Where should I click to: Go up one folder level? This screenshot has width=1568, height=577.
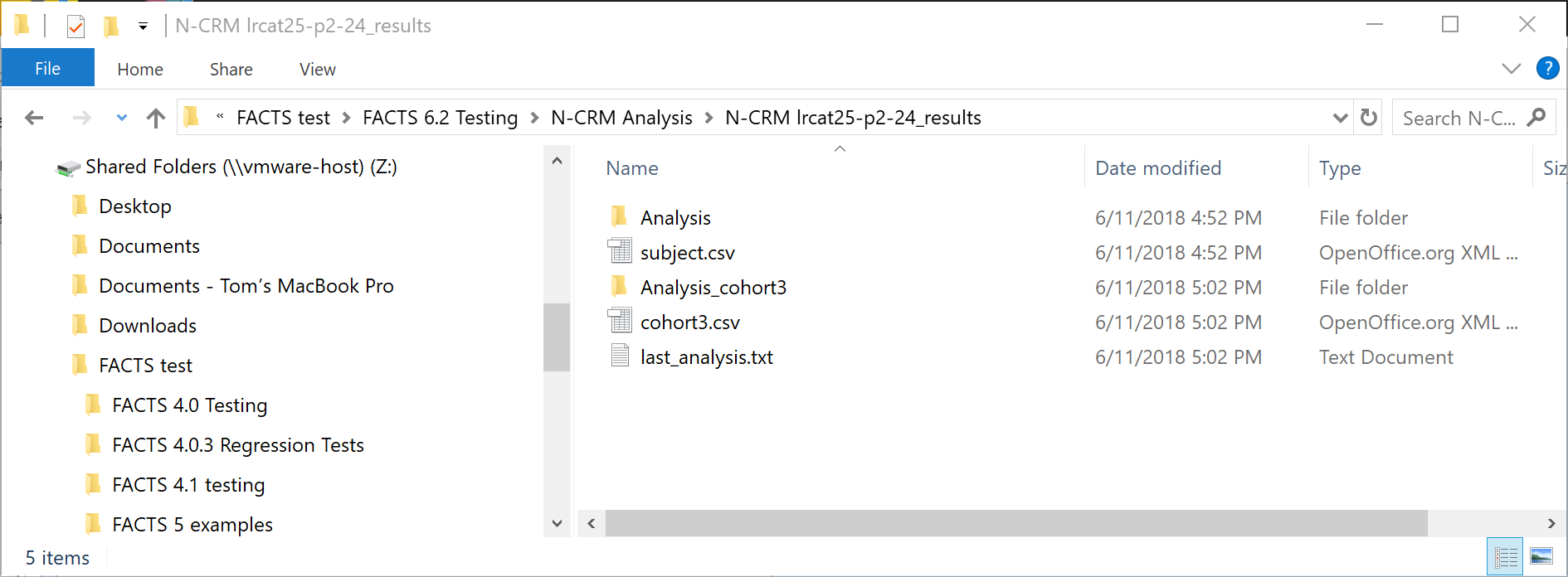[x=156, y=118]
